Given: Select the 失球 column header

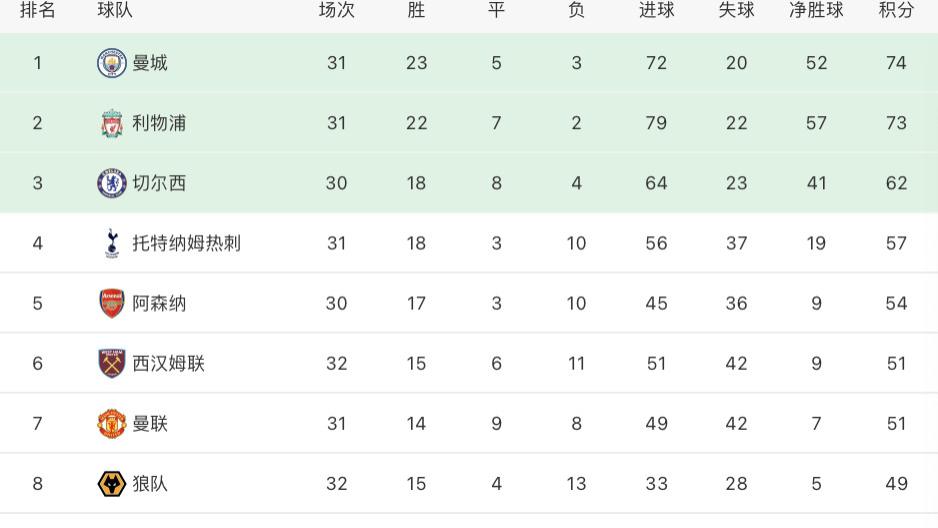Looking at the screenshot, I should [736, 10].
